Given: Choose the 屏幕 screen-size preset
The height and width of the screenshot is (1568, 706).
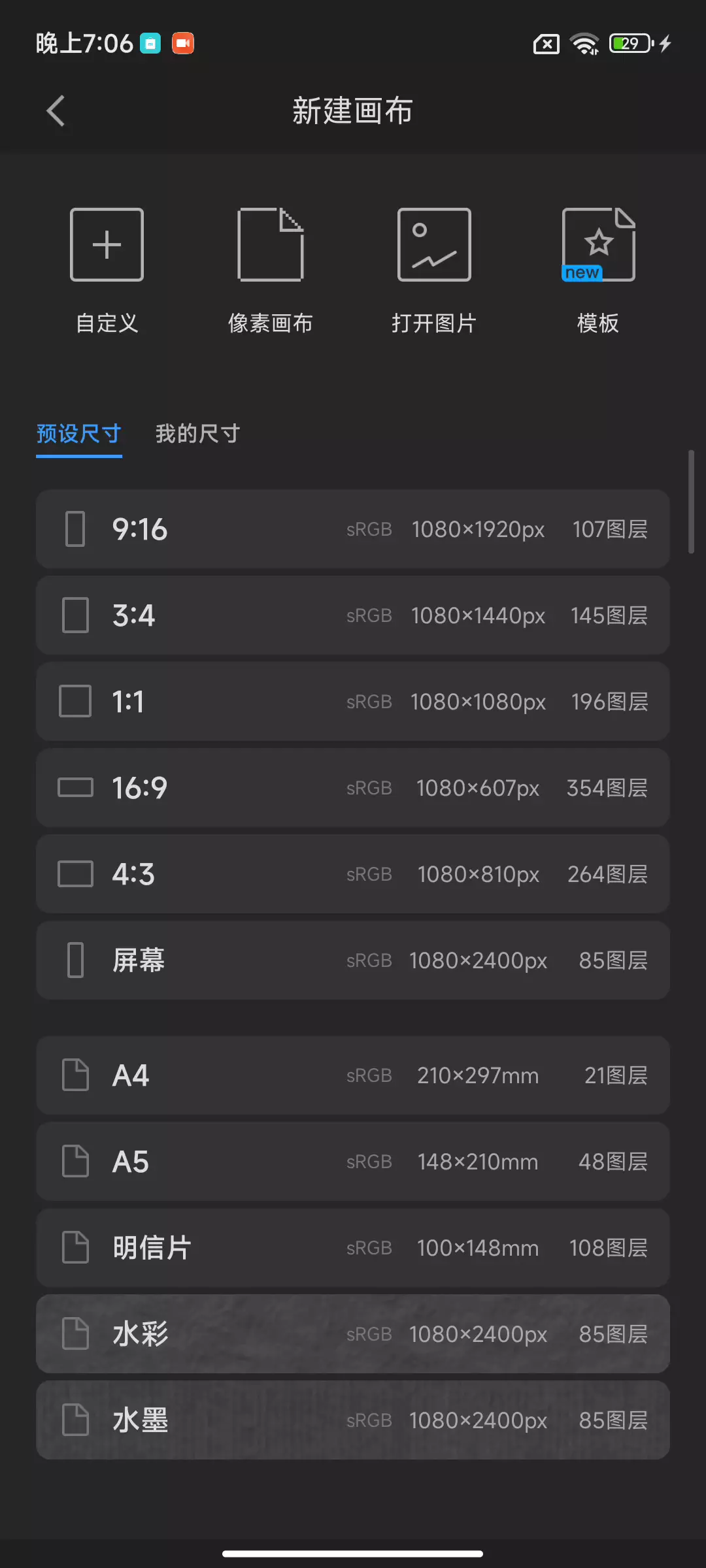Looking at the screenshot, I should coord(353,960).
